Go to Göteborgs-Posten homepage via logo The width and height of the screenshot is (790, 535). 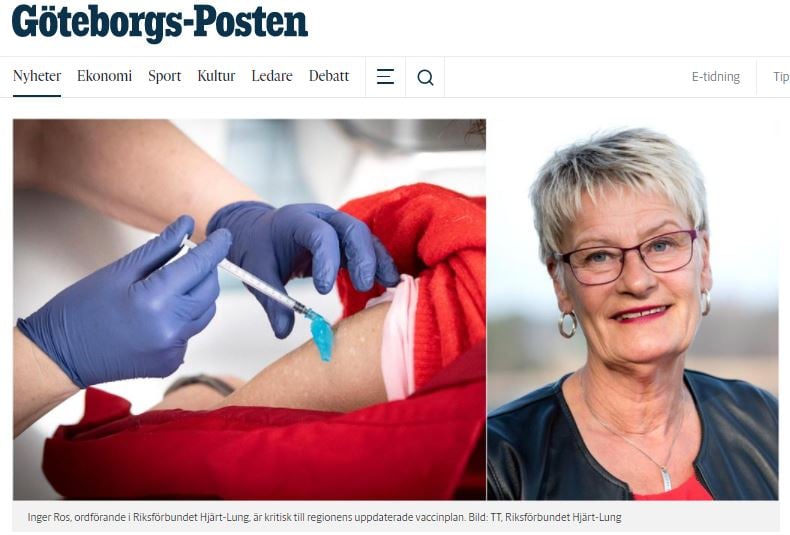(x=159, y=22)
